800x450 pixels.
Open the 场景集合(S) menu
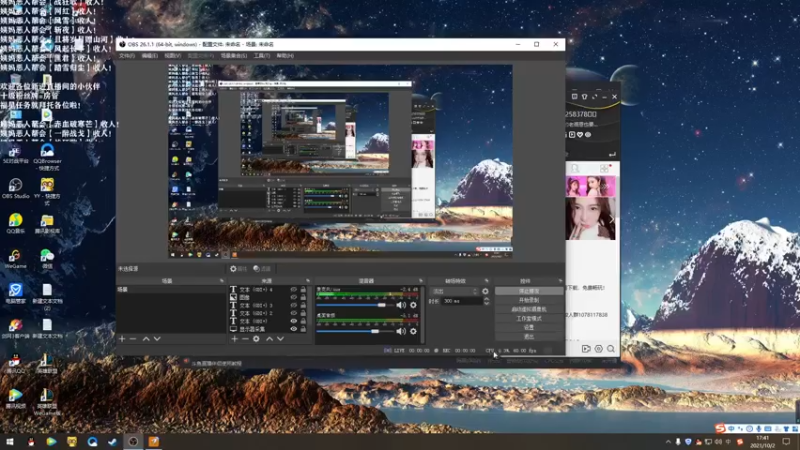(x=234, y=56)
